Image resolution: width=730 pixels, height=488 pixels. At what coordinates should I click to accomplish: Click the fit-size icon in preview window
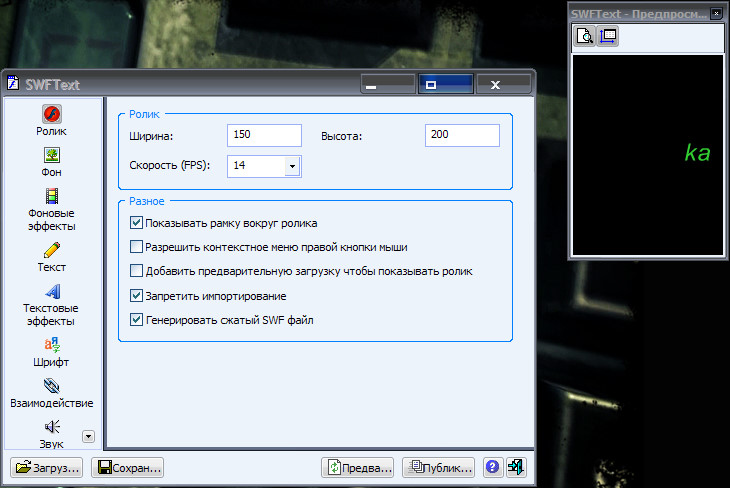point(608,36)
